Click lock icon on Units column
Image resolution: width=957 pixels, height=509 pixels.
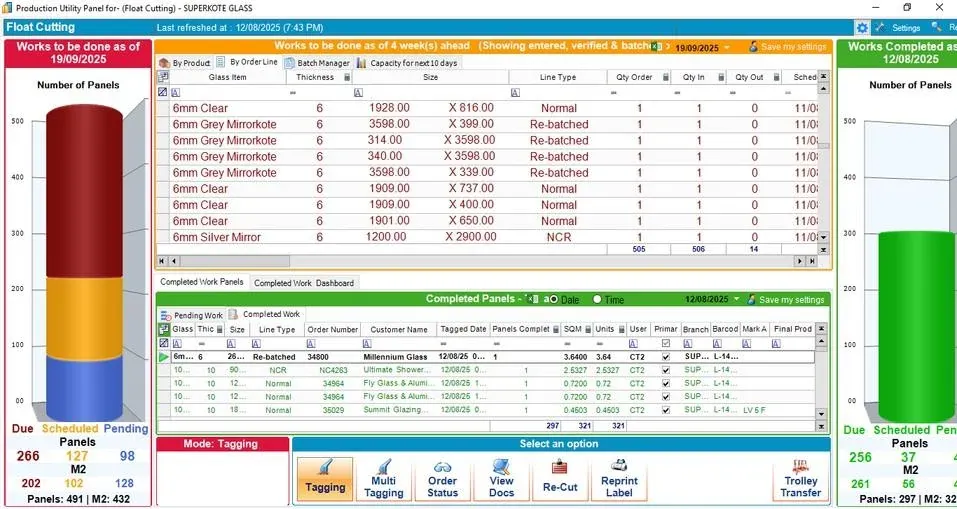pos(621,330)
